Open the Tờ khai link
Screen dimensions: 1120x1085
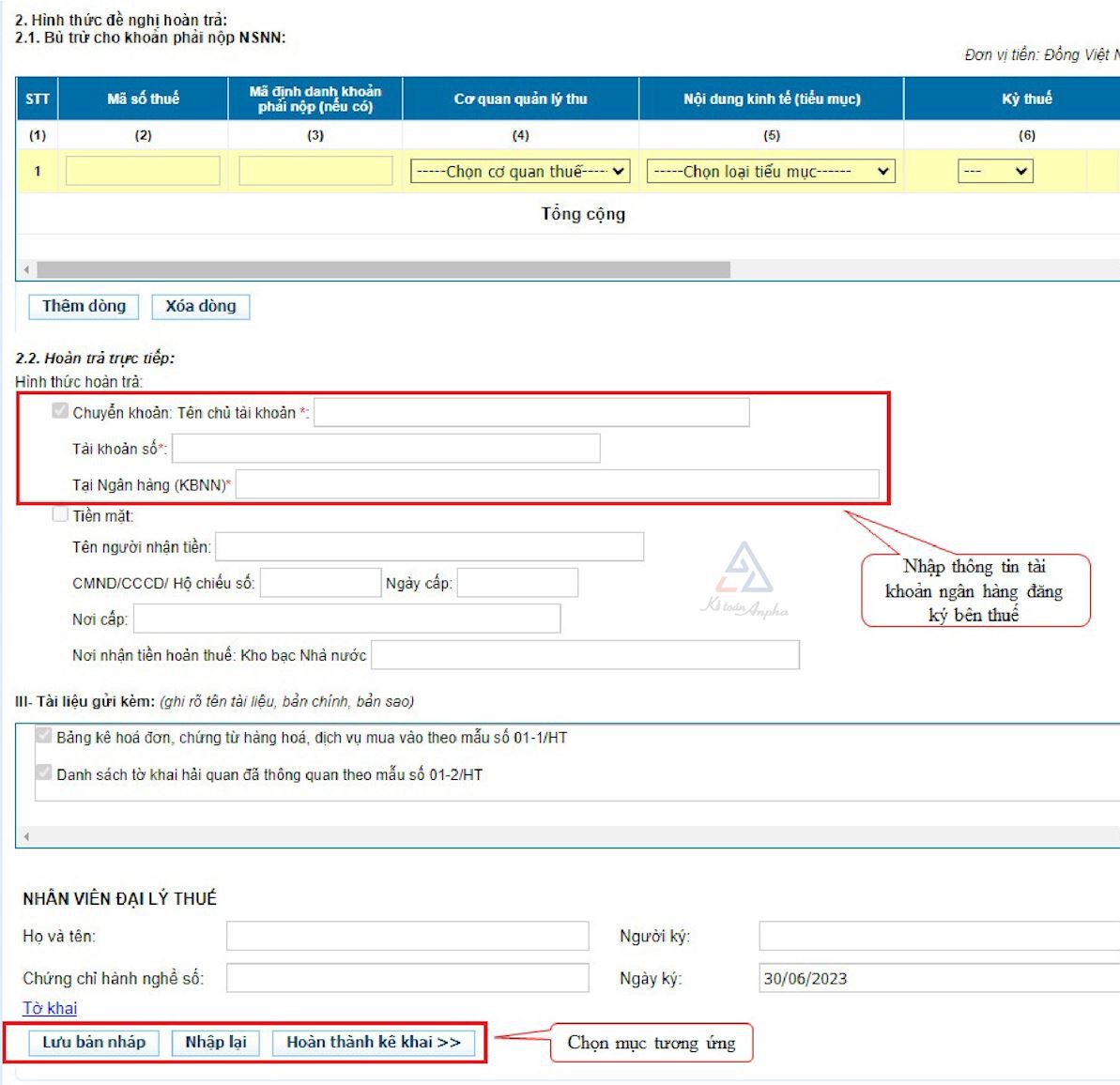[50, 1008]
